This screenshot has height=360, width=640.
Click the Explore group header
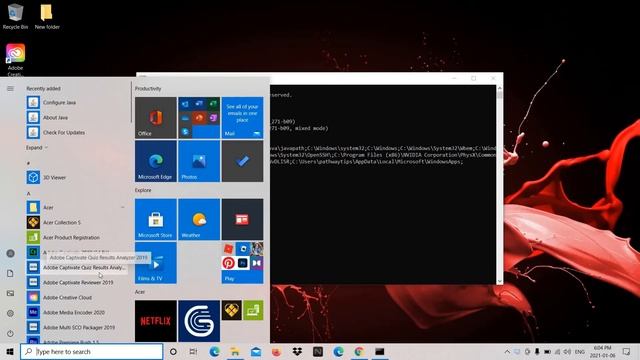pyautogui.click(x=143, y=190)
